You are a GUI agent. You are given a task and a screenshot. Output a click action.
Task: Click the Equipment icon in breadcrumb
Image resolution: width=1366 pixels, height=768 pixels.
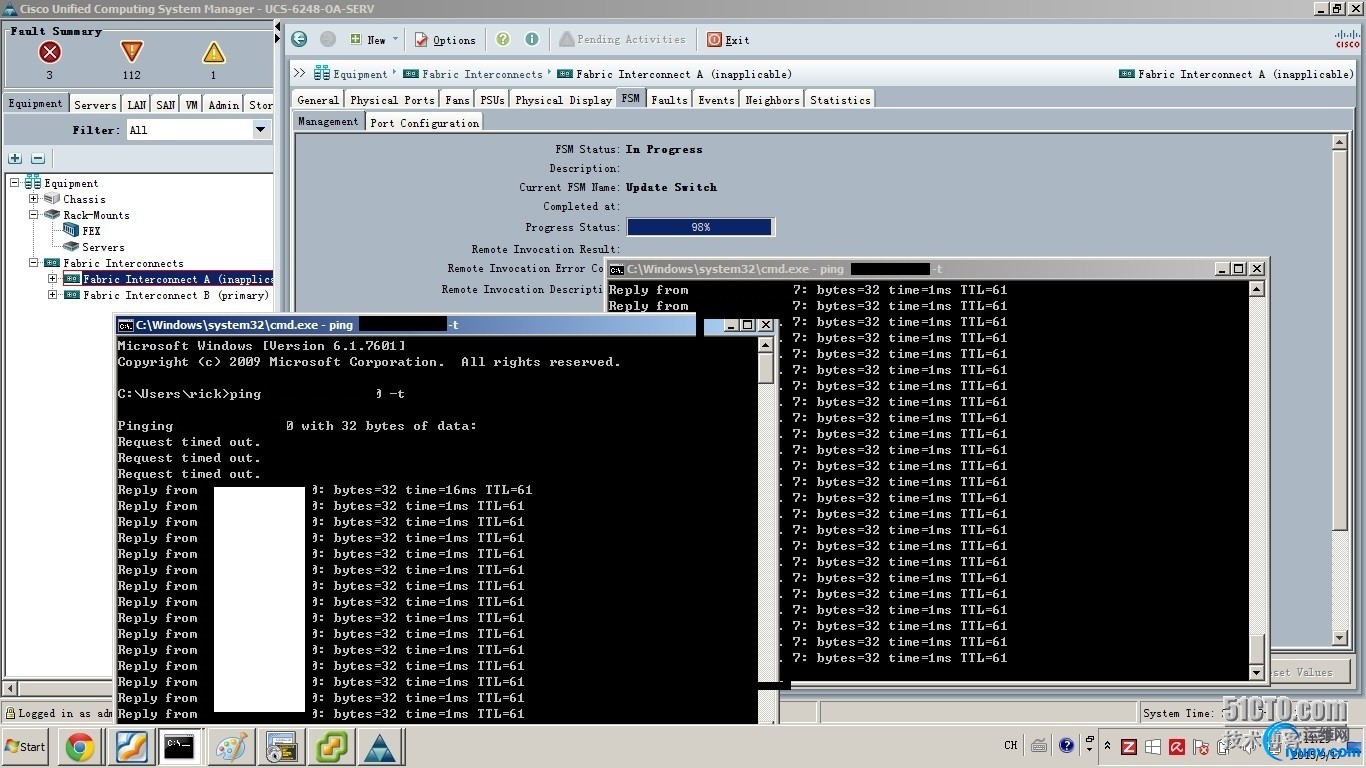pyautogui.click(x=322, y=73)
